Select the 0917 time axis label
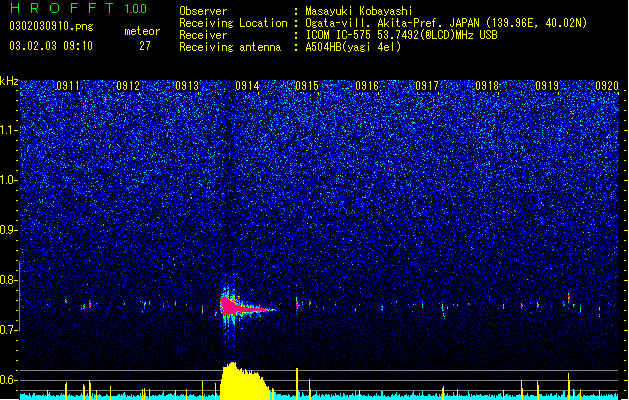This screenshot has width=629, height=400. pyautogui.click(x=427, y=86)
